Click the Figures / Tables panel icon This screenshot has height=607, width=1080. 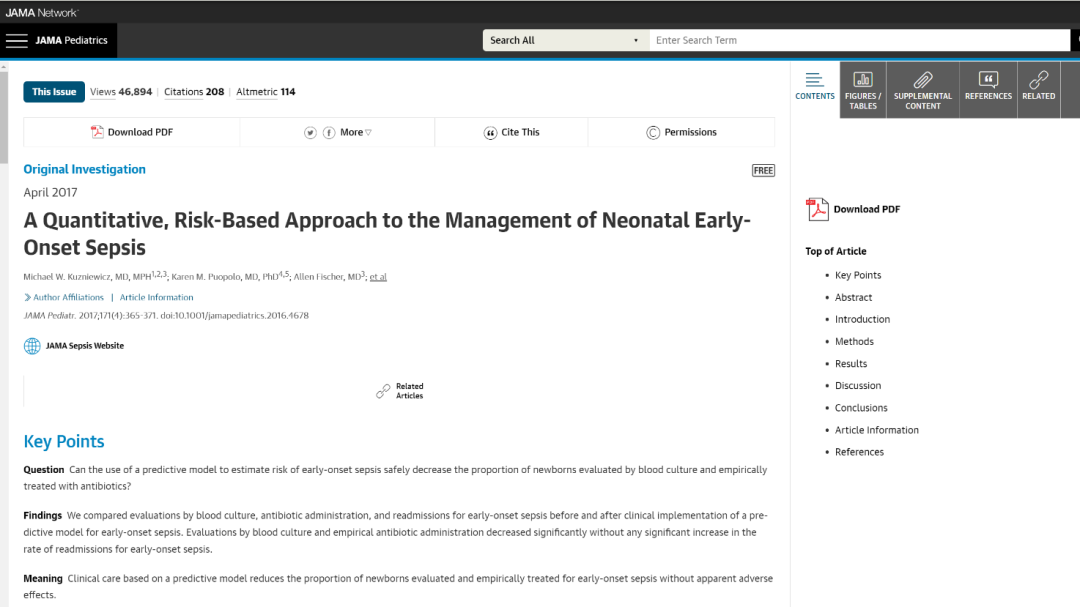click(x=862, y=80)
